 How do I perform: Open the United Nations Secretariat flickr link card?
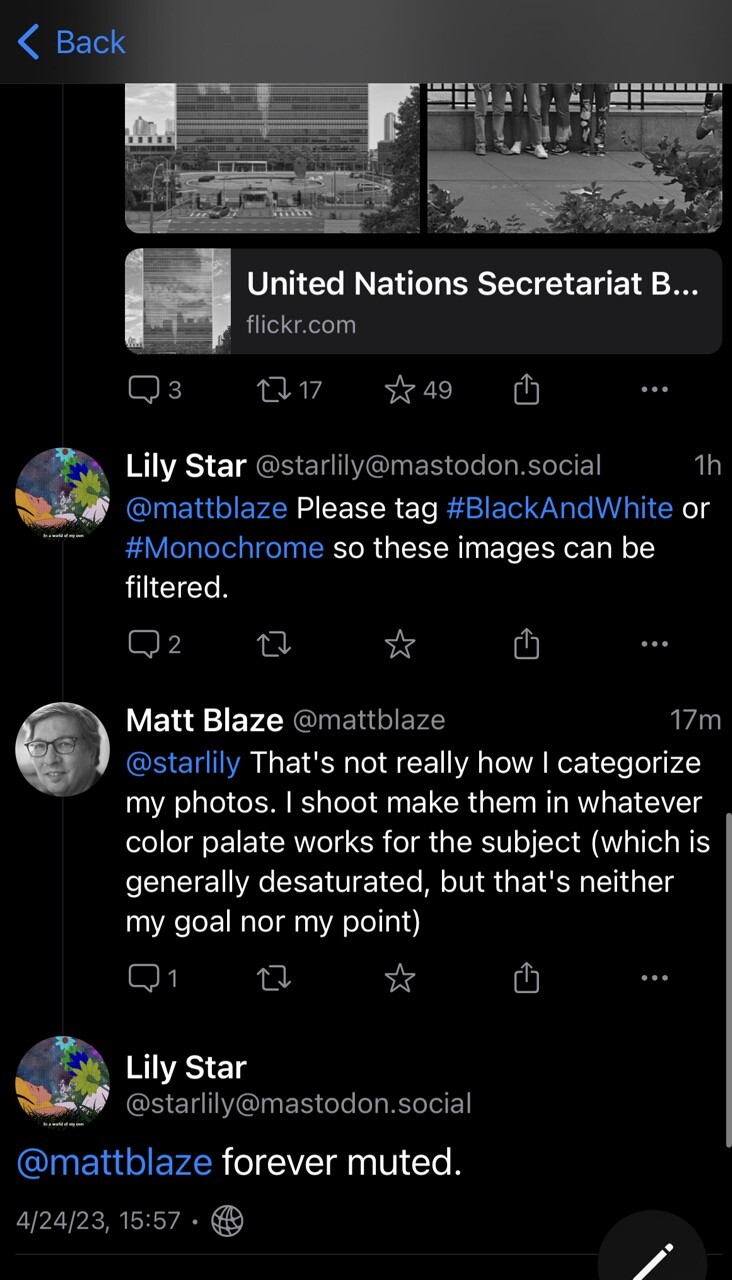click(x=423, y=301)
